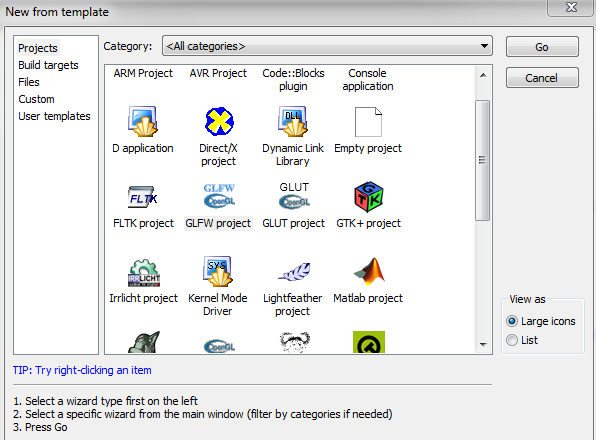Click the Dynamic Link Library label
This screenshot has width=596, height=440.
(x=293, y=154)
